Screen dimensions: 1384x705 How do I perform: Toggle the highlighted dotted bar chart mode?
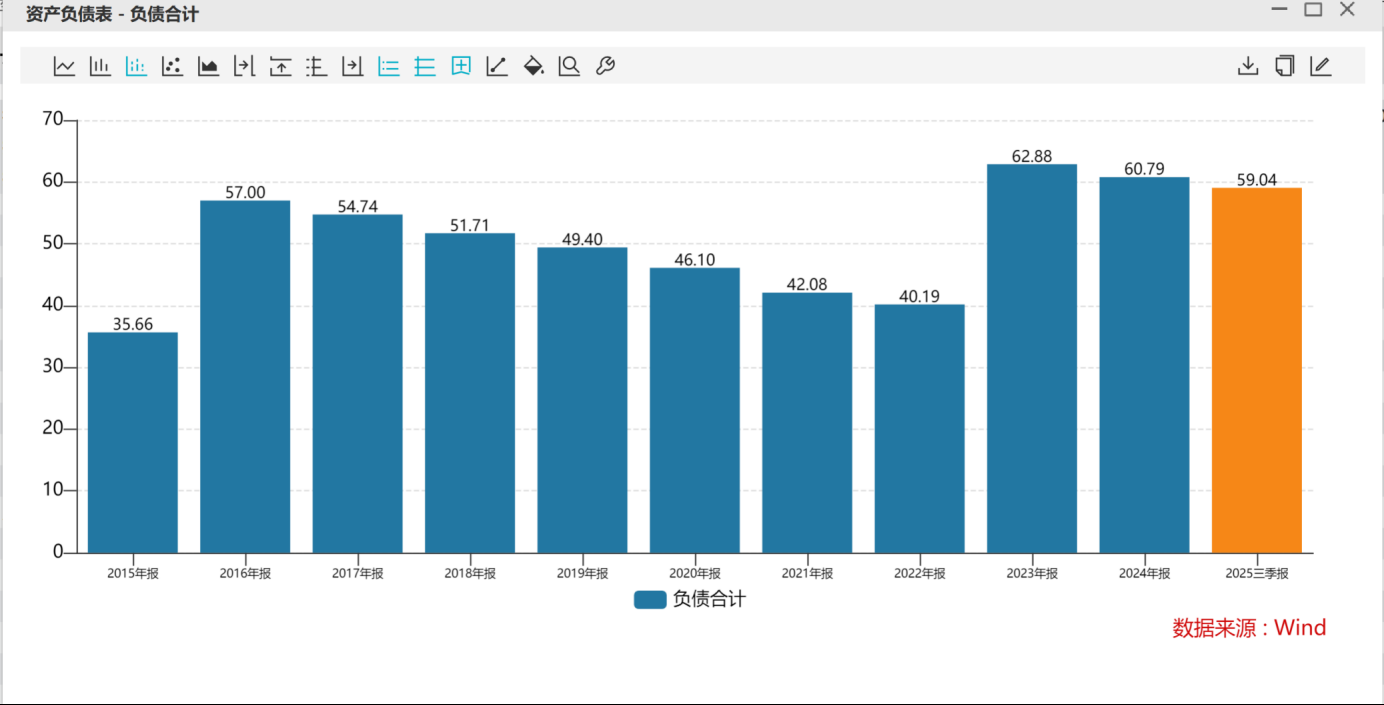click(136, 66)
